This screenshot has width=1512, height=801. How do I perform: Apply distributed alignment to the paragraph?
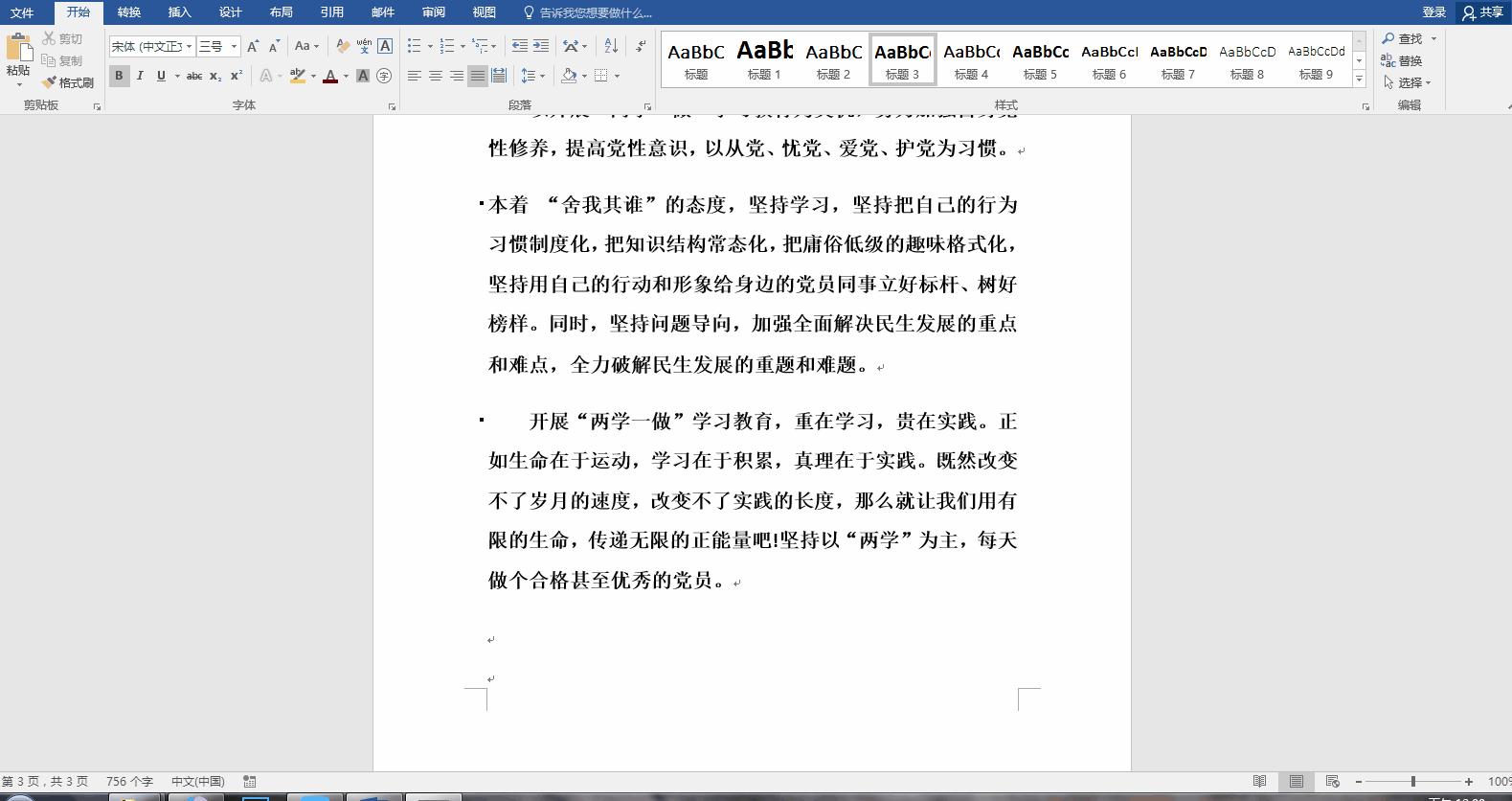click(x=499, y=76)
